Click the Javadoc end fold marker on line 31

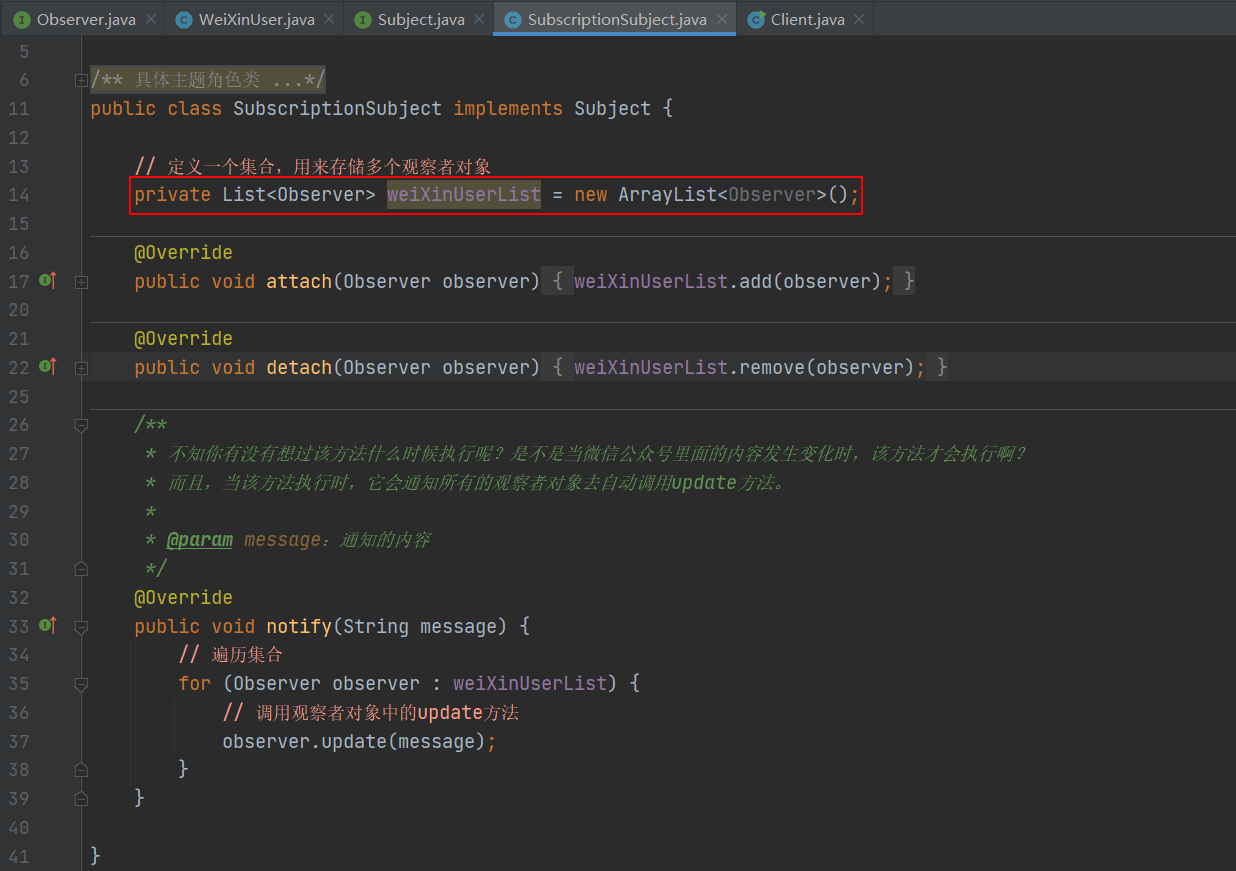point(81,569)
